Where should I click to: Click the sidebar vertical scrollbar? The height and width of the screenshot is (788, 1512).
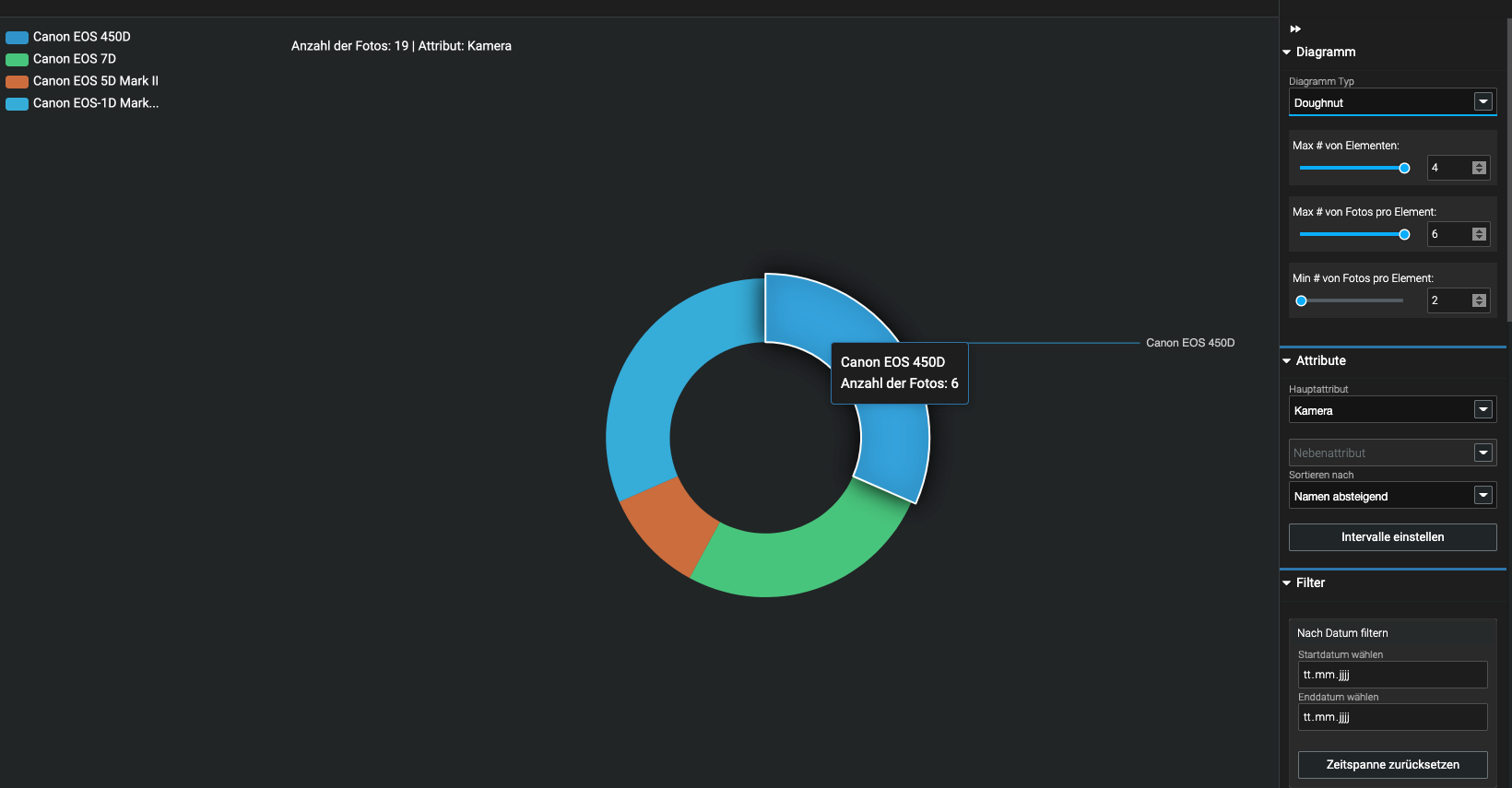click(x=1508, y=171)
